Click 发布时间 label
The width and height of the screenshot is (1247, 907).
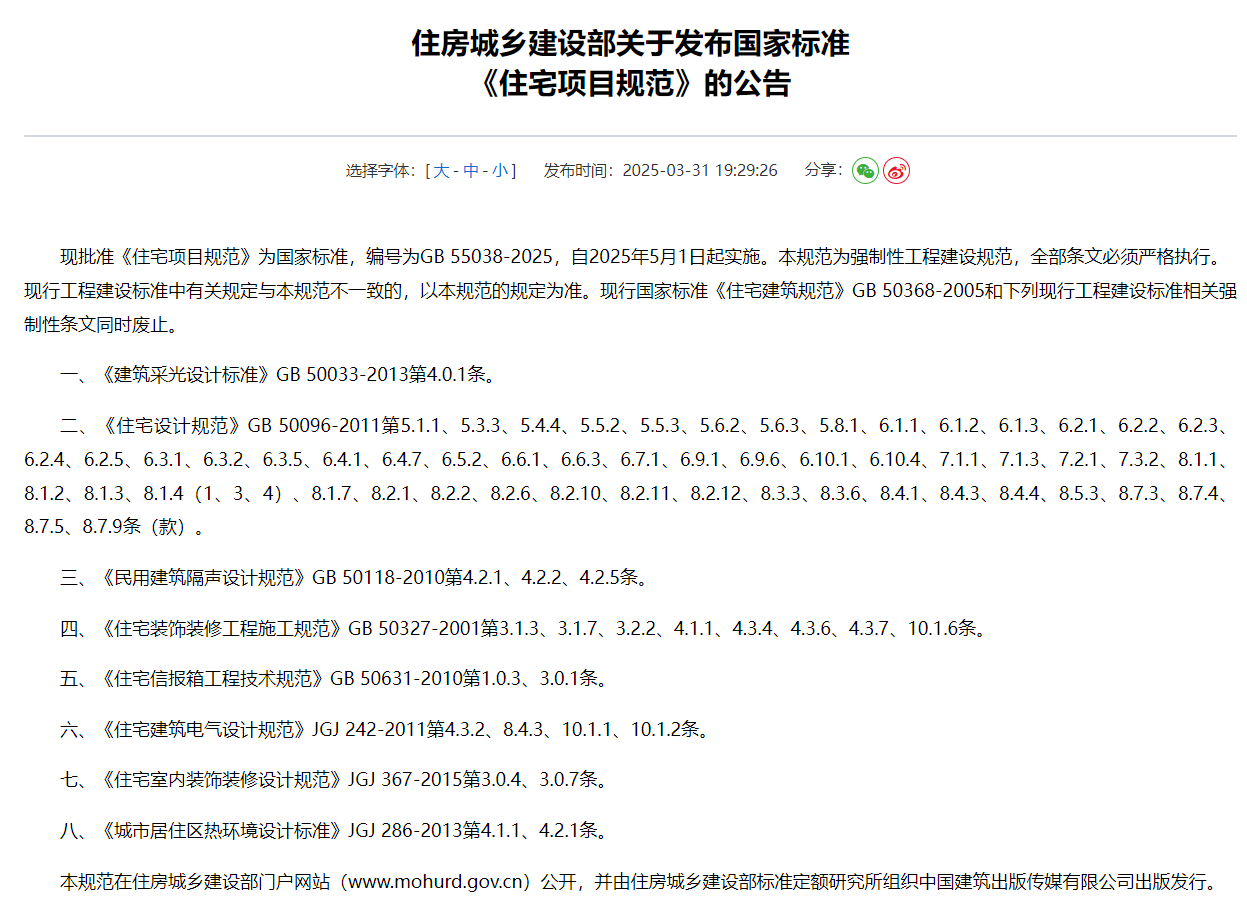(578, 170)
